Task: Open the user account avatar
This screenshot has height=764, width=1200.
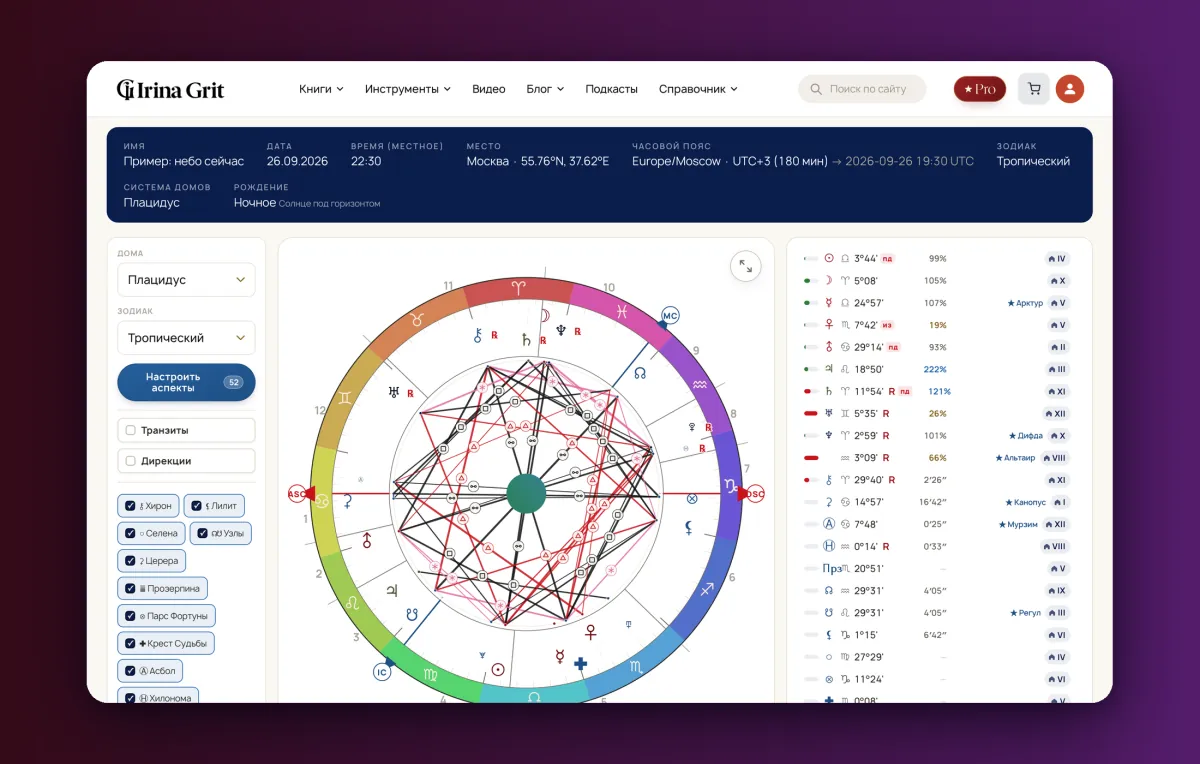Action: click(x=1070, y=89)
